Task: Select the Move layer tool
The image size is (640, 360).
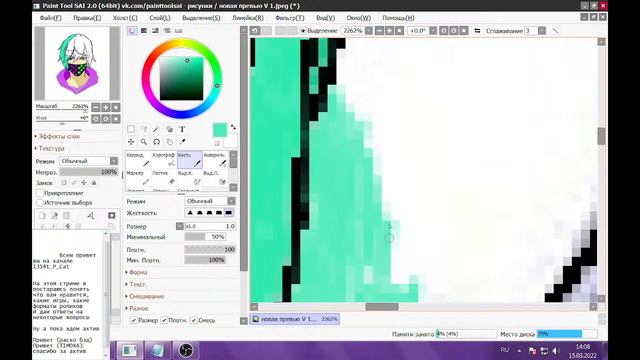Action: pos(131,142)
